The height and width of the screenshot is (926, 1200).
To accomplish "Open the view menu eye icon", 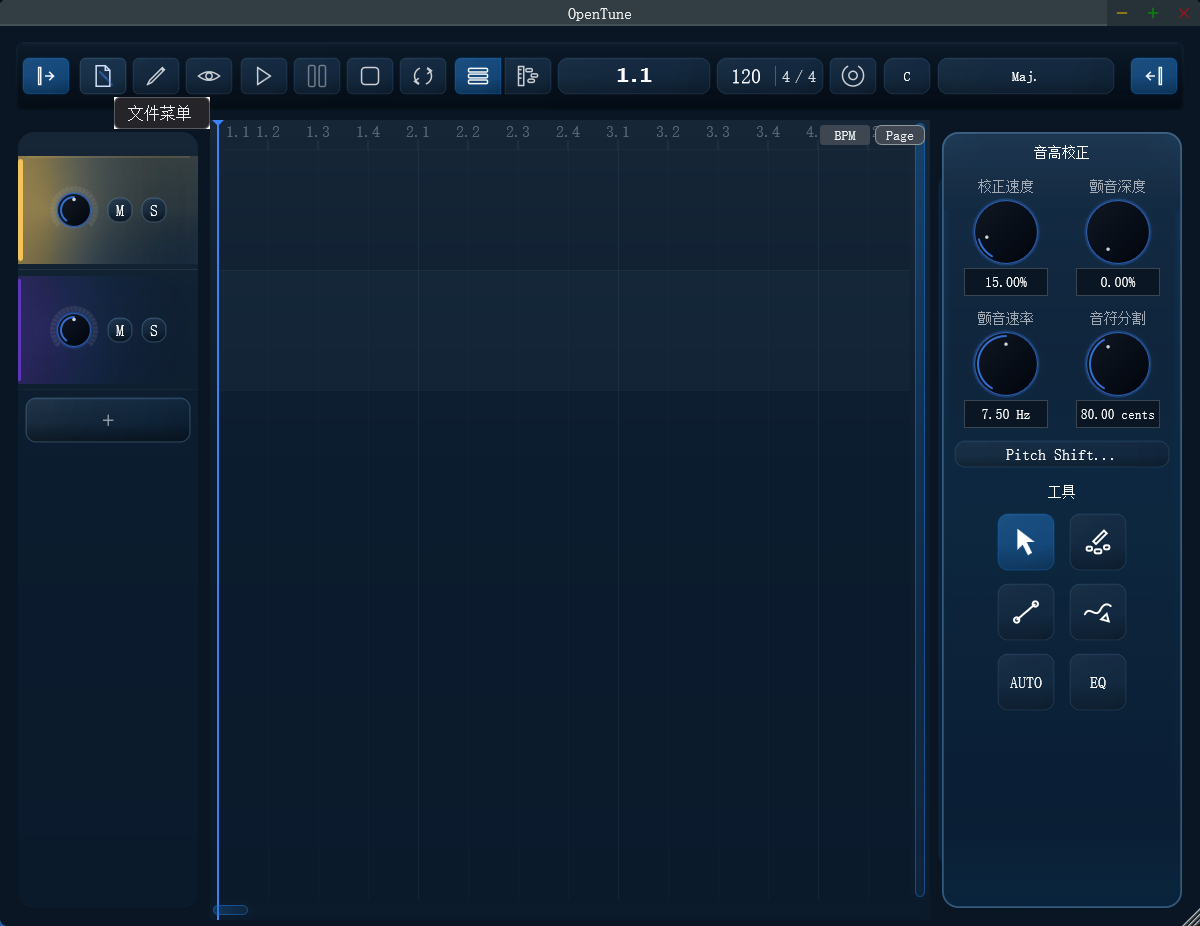I will pos(209,76).
